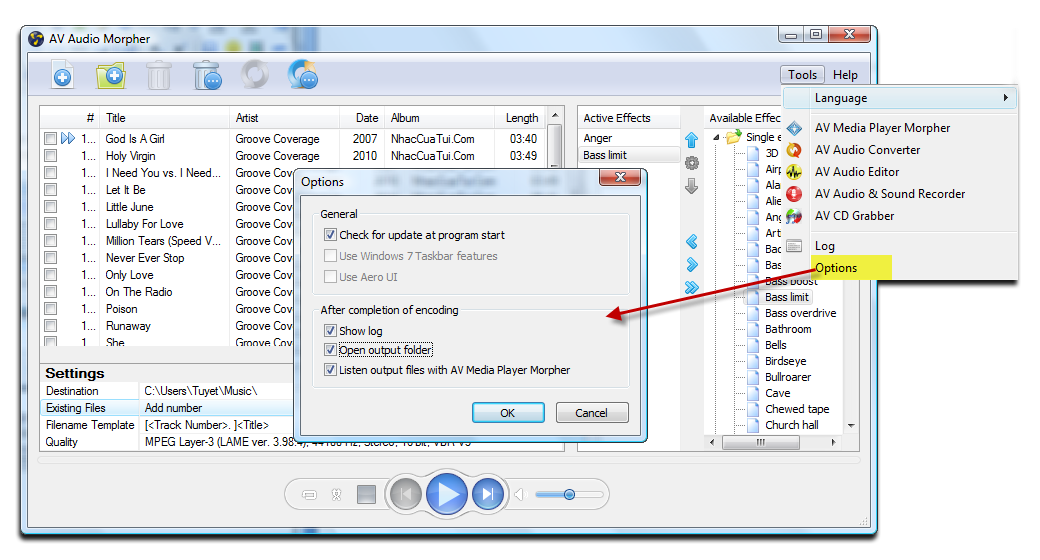This screenshot has width=1040, height=560.
Task: Click the repeat playback icon
Action: point(309,495)
